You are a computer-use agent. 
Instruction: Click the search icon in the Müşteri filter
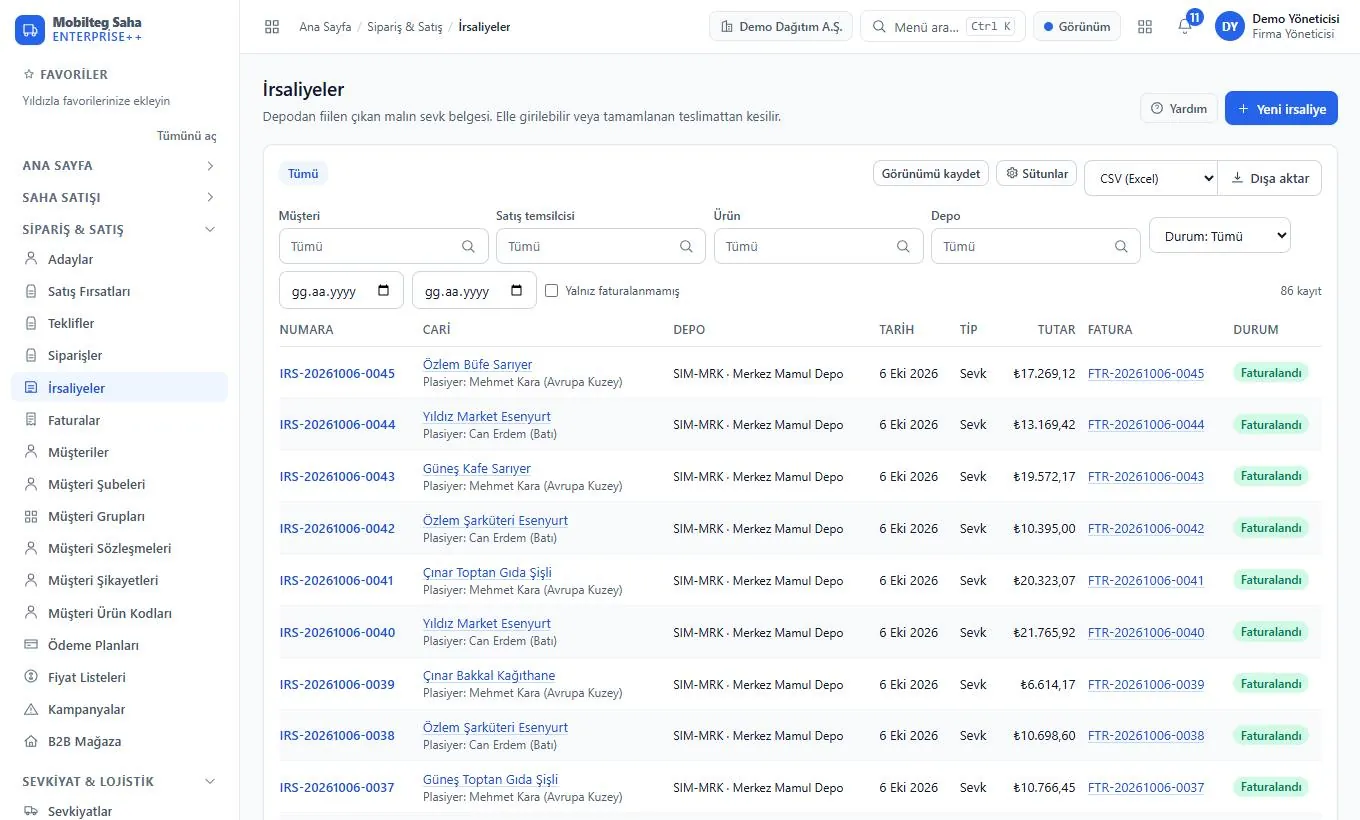point(469,246)
